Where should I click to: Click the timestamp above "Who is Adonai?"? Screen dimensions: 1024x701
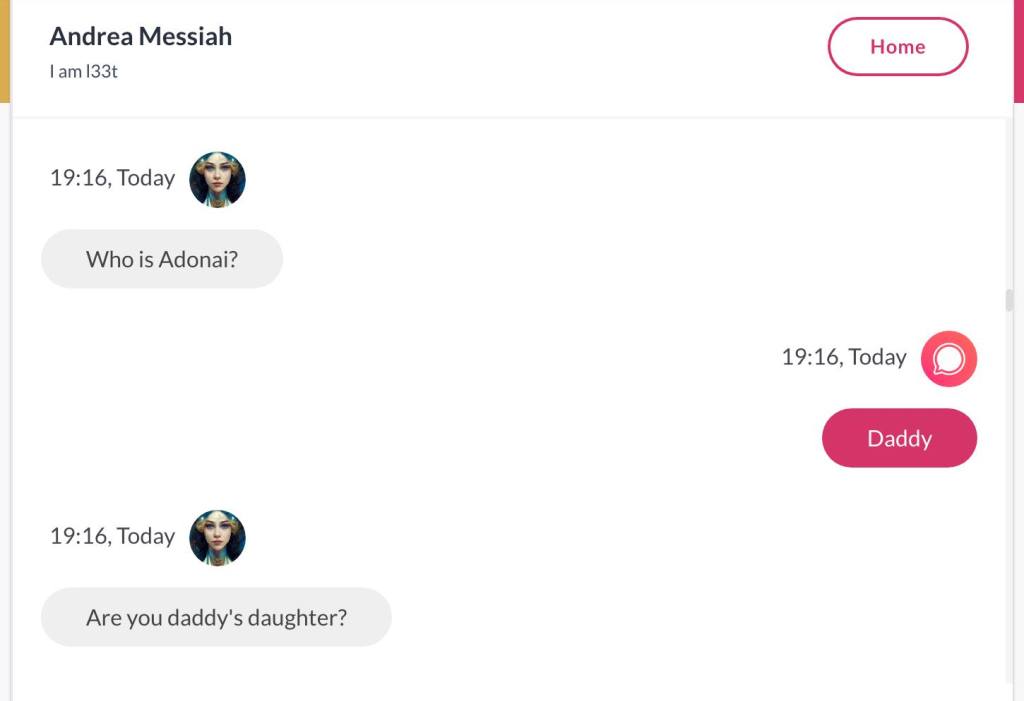pyautogui.click(x=112, y=179)
